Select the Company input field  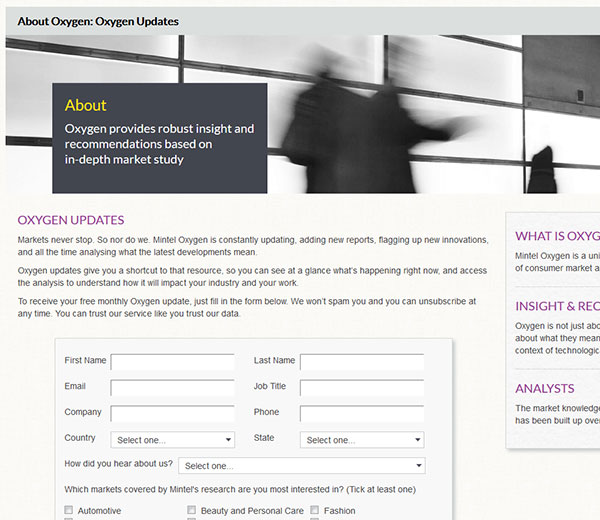pyautogui.click(x=173, y=413)
